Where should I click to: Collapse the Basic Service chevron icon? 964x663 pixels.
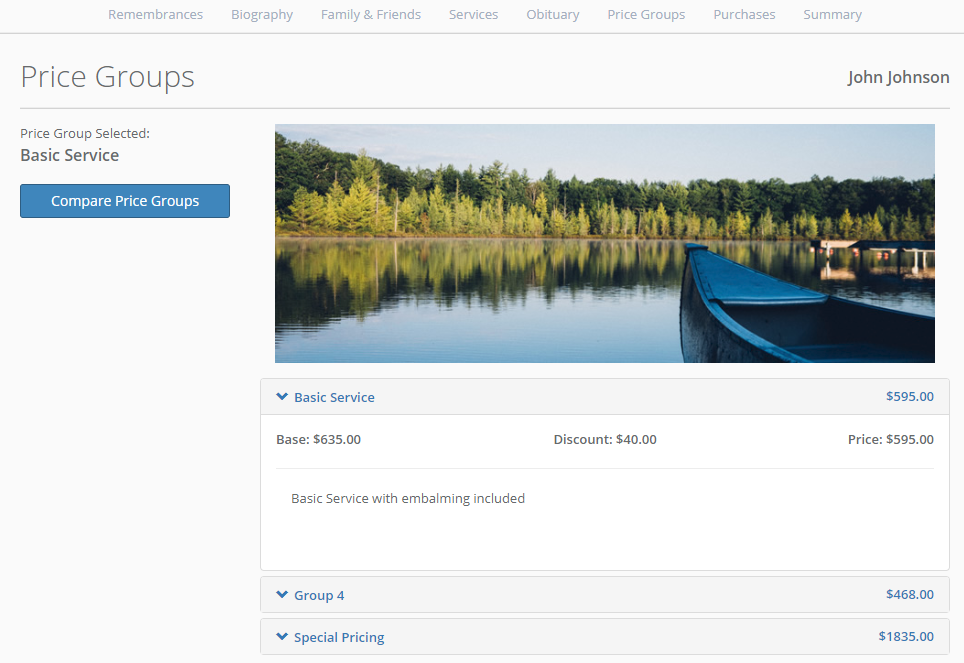(x=282, y=397)
